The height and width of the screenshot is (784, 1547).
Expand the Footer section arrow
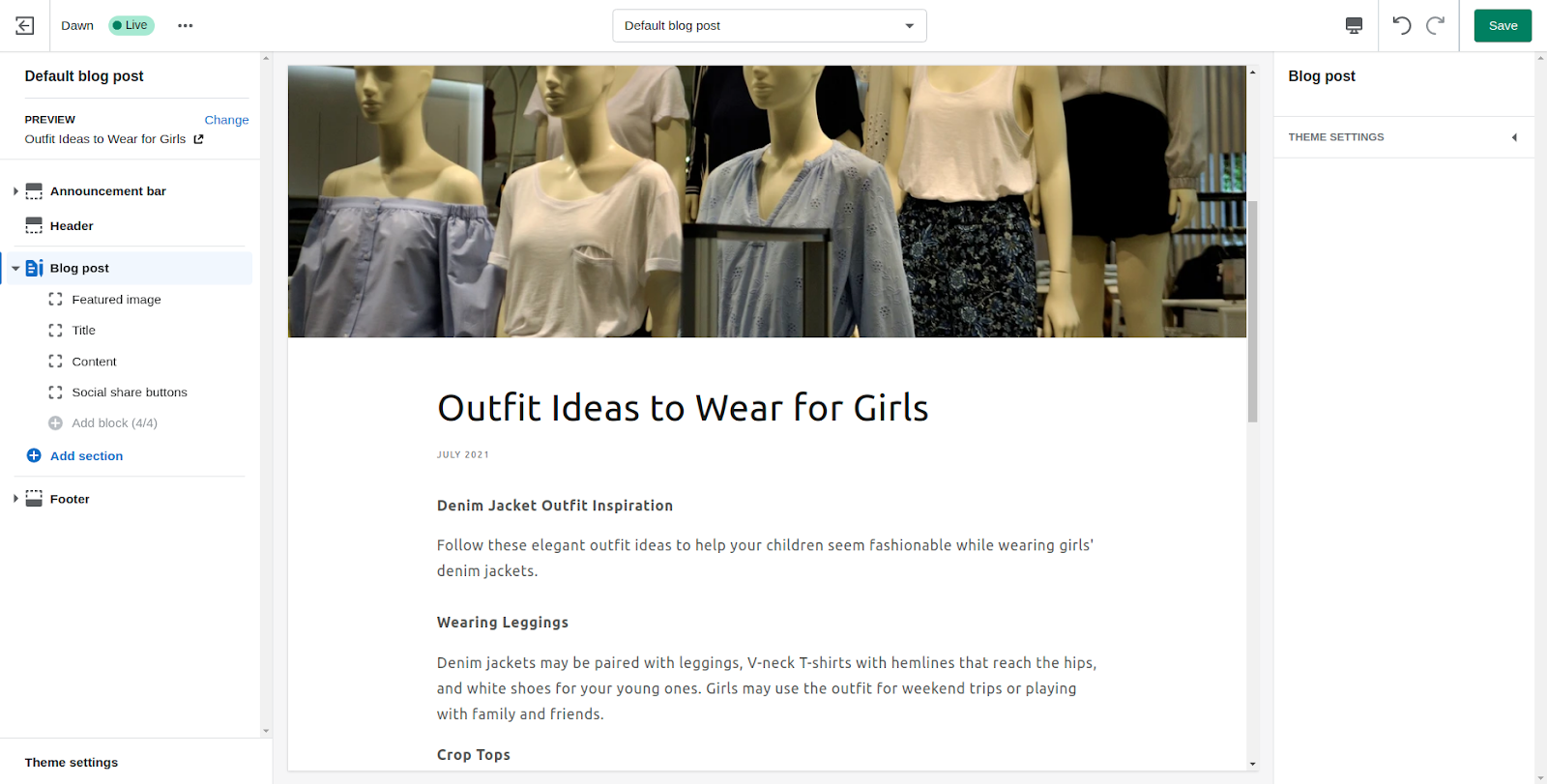click(15, 499)
